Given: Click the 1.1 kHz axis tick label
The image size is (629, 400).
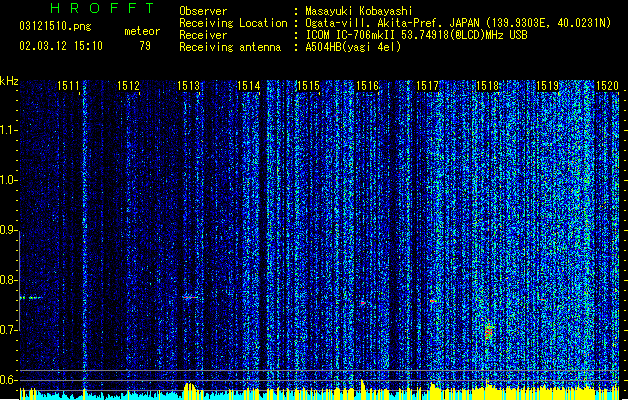Looking at the screenshot, I should click(x=9, y=130).
